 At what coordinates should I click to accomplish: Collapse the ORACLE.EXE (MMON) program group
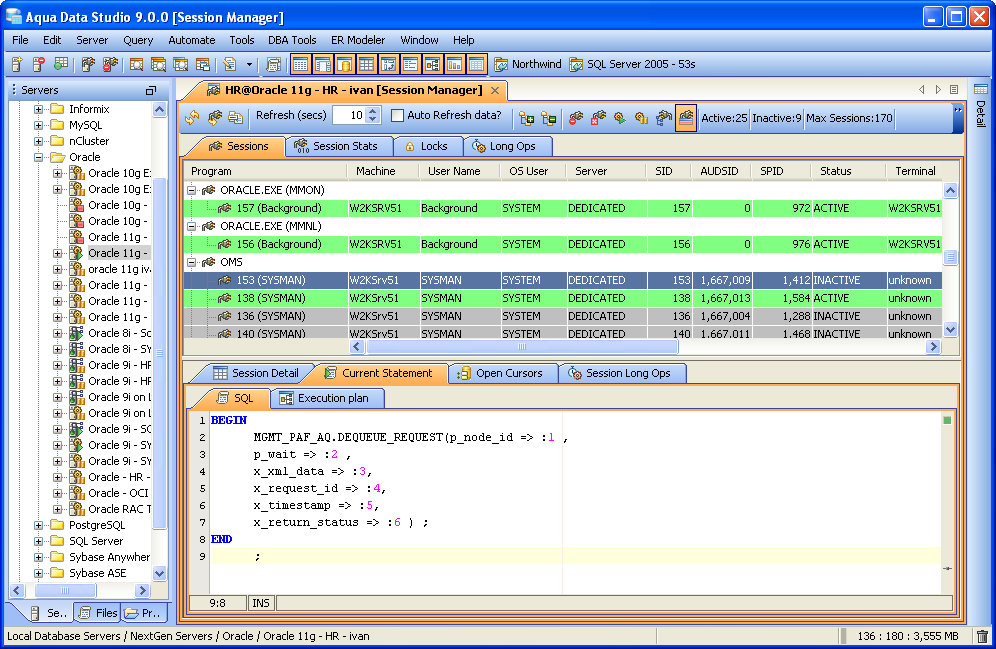click(192, 190)
